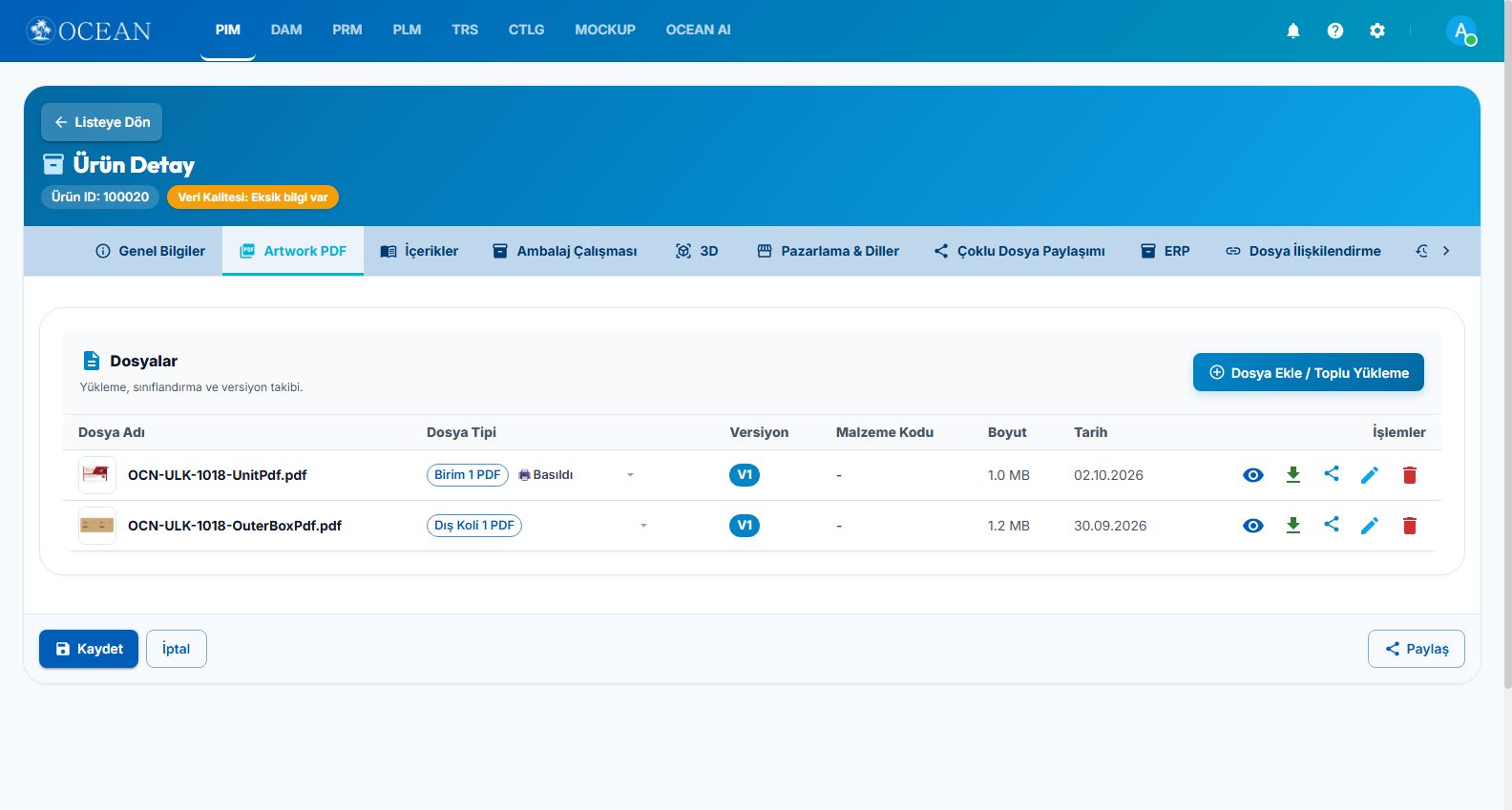Screen dimensions: 1512x810
Task: Edit the UnitPdf.pdf row with pencil icon
Action: 1370,475
